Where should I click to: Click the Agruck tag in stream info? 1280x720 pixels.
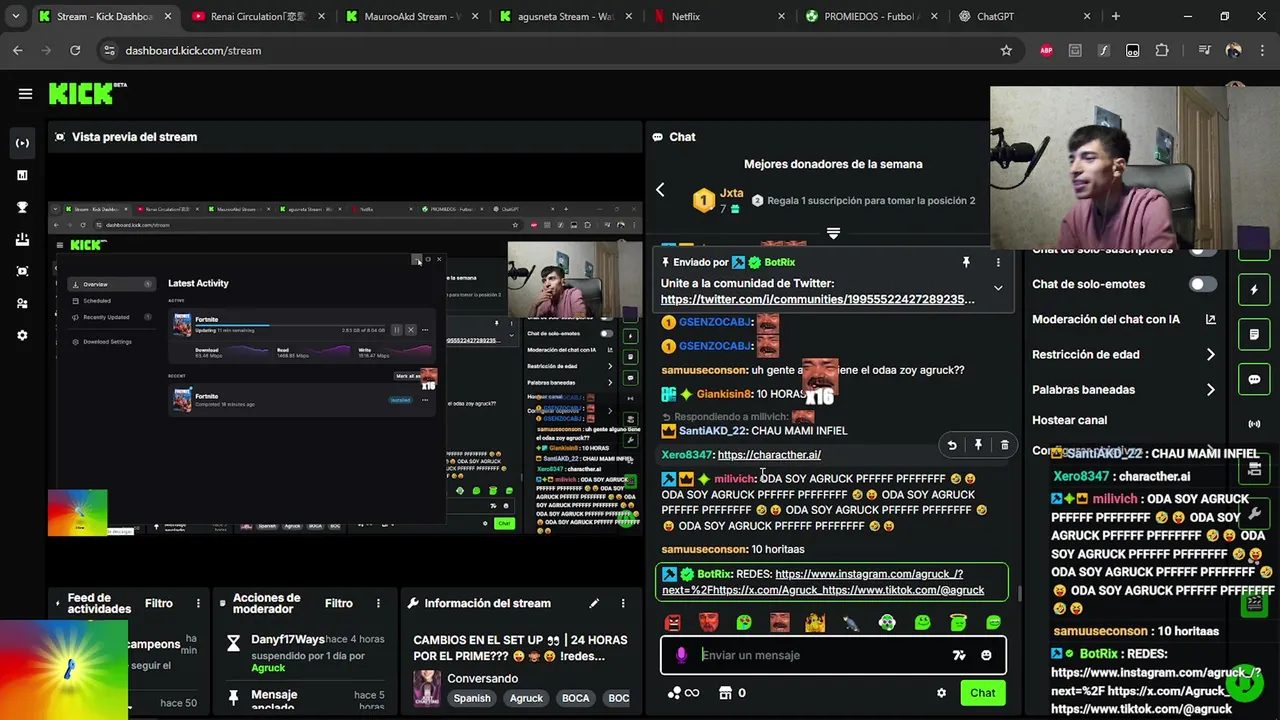pos(526,698)
